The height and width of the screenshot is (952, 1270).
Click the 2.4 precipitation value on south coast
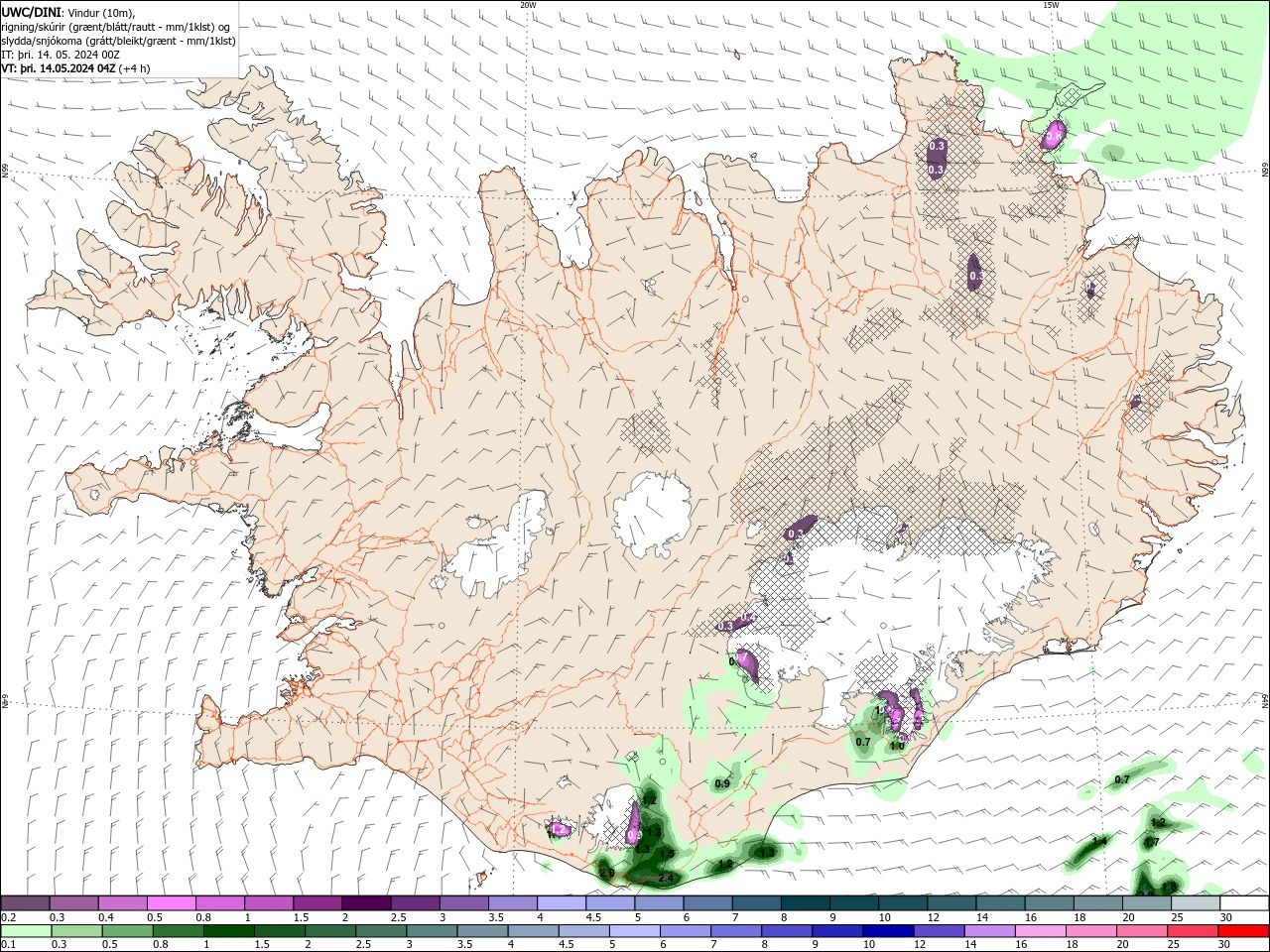coord(666,878)
